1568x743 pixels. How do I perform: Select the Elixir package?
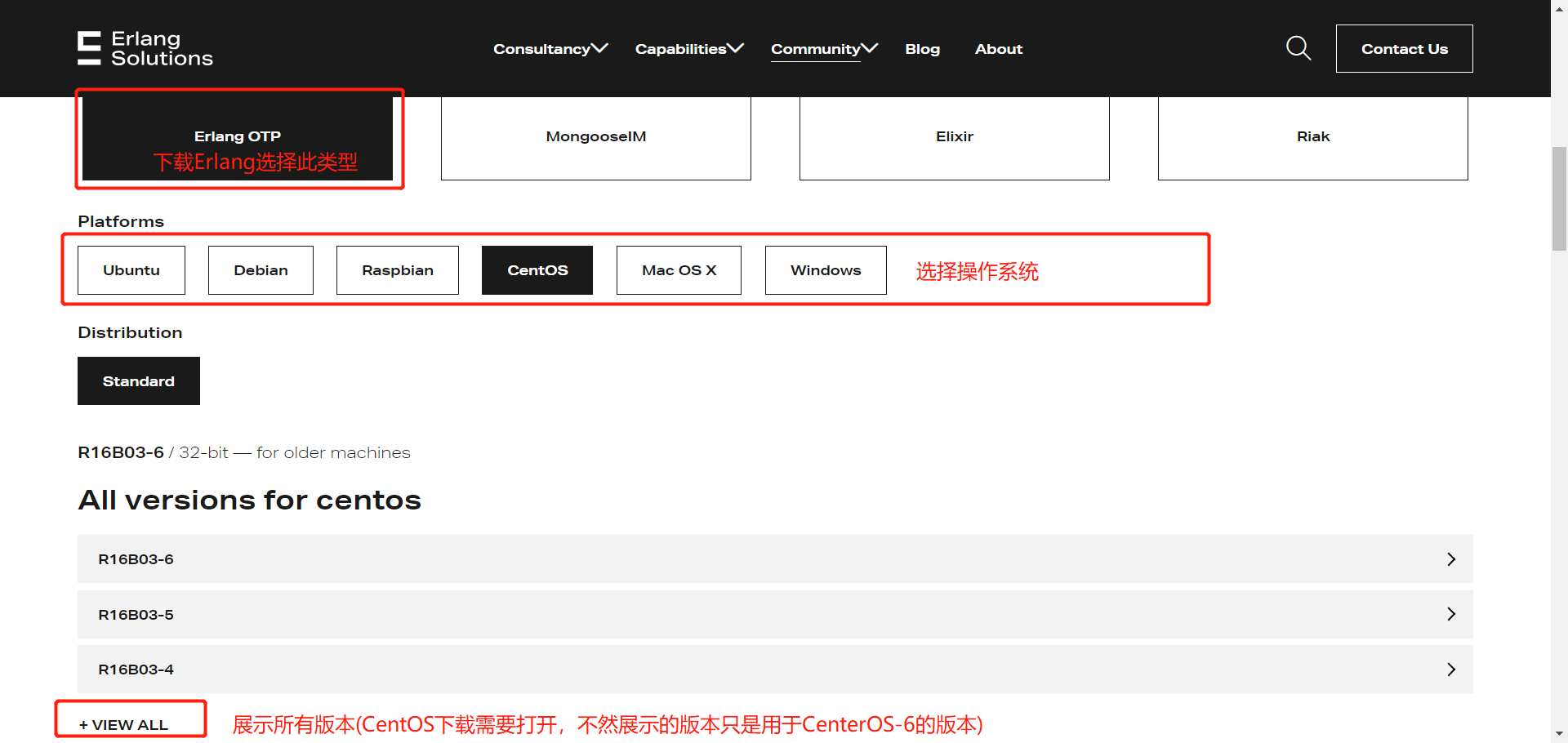coord(954,136)
